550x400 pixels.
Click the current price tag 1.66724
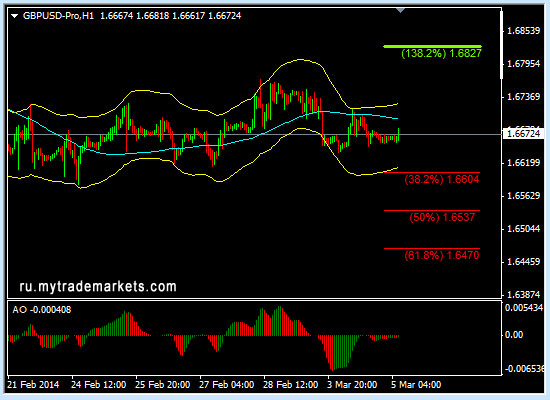tap(523, 134)
